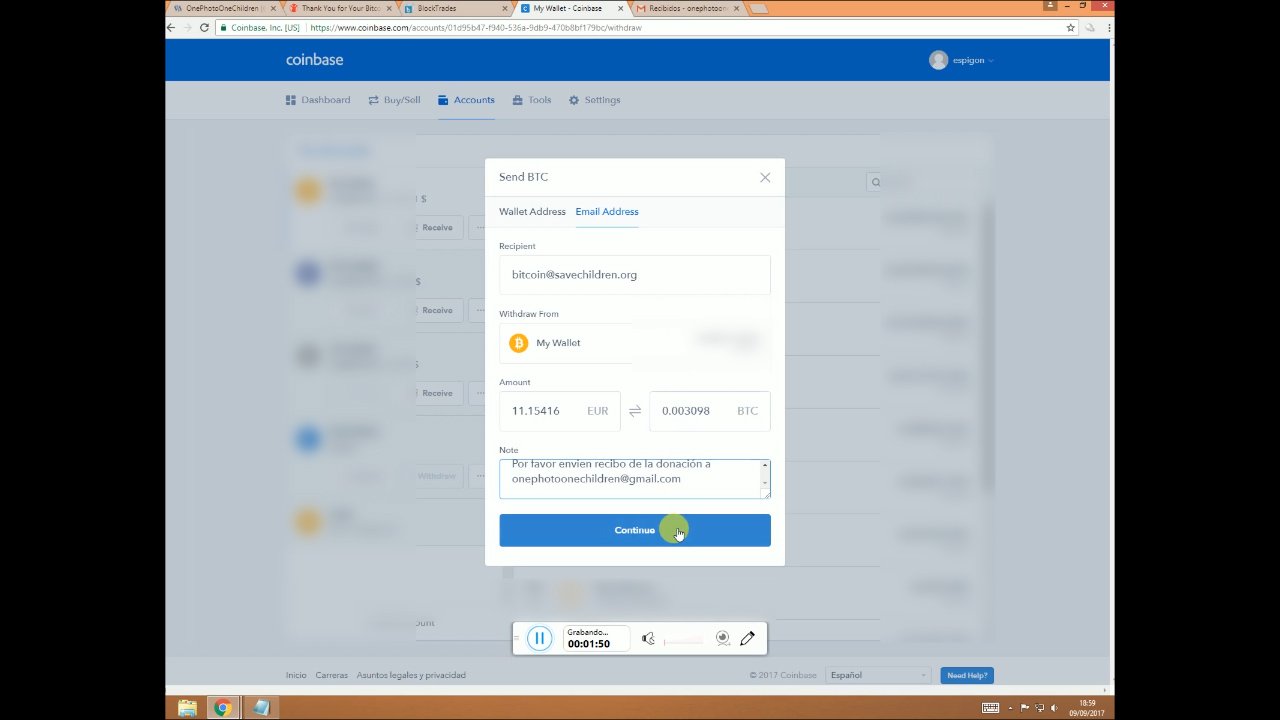The height and width of the screenshot is (720, 1280).
Task: Reload the page
Action: pyautogui.click(x=205, y=28)
